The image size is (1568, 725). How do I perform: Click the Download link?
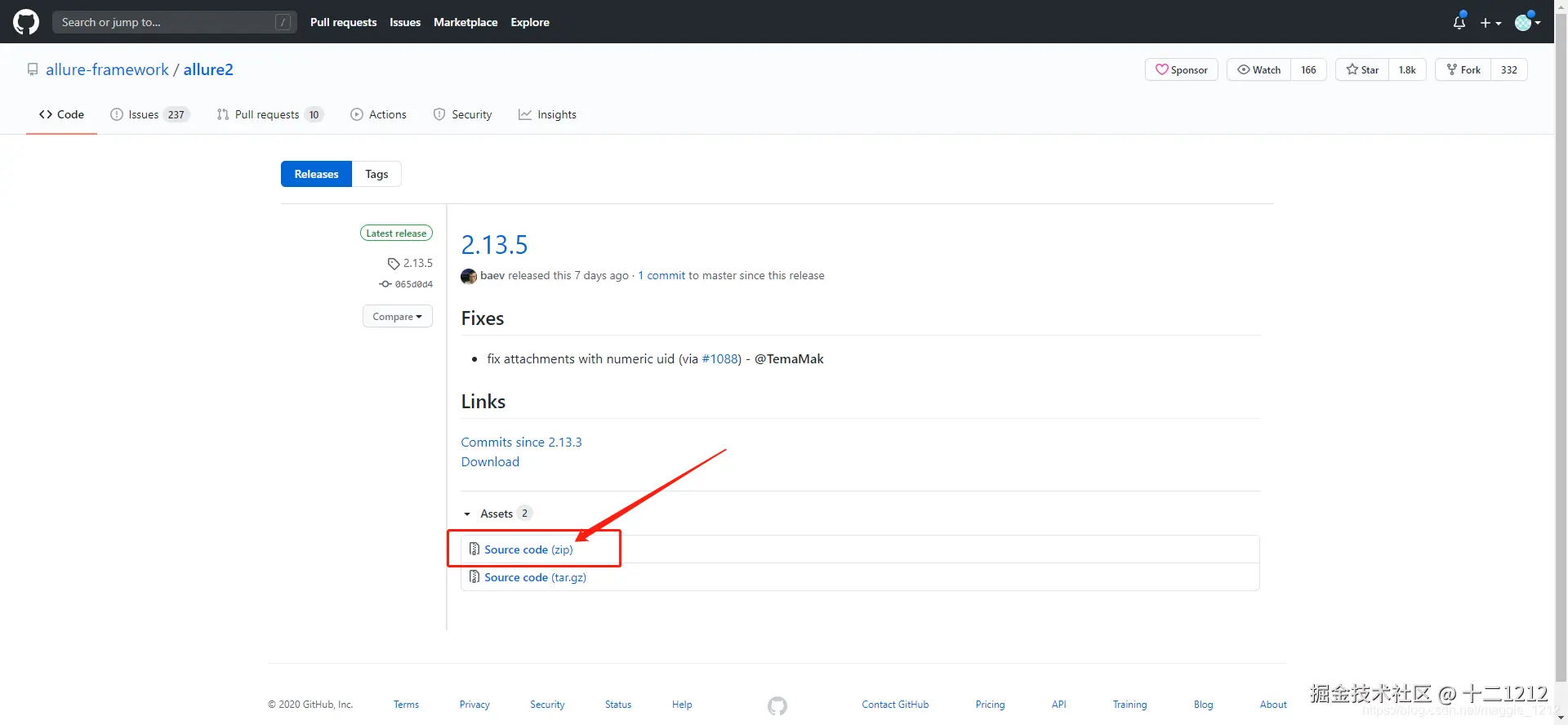point(490,461)
